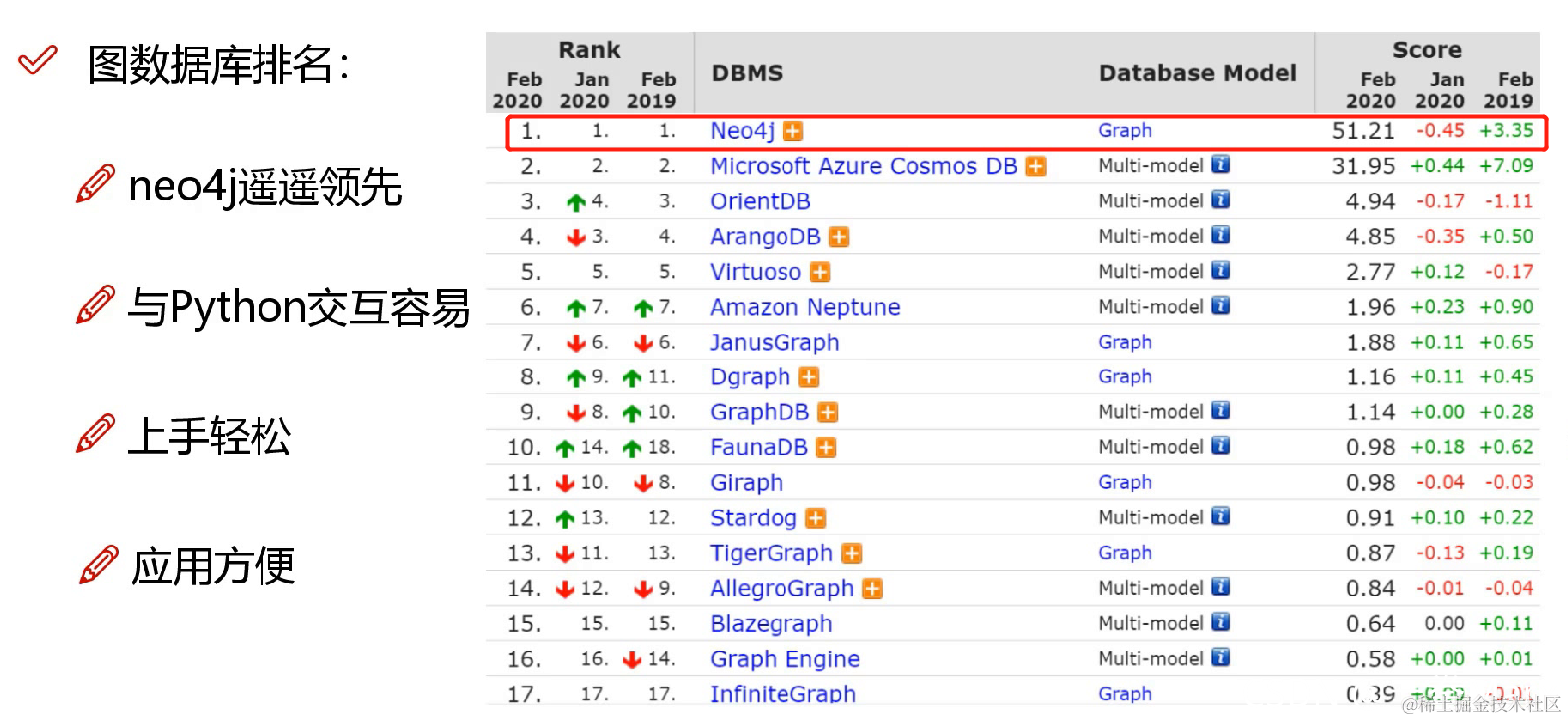The width and height of the screenshot is (1568, 721).
Task: Click the plus icon next to Stardog
Action: point(816,518)
